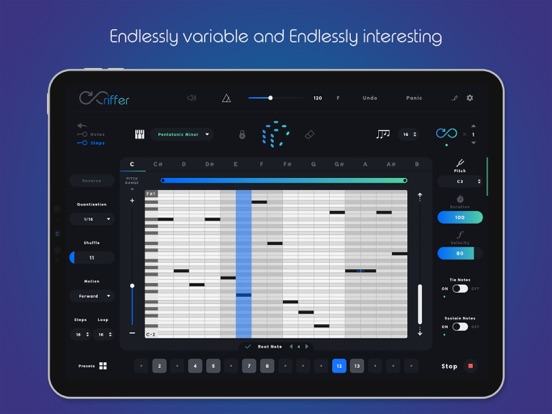The height and width of the screenshot is (414, 552).
Task: Click the Panic button
Action: [x=414, y=98]
